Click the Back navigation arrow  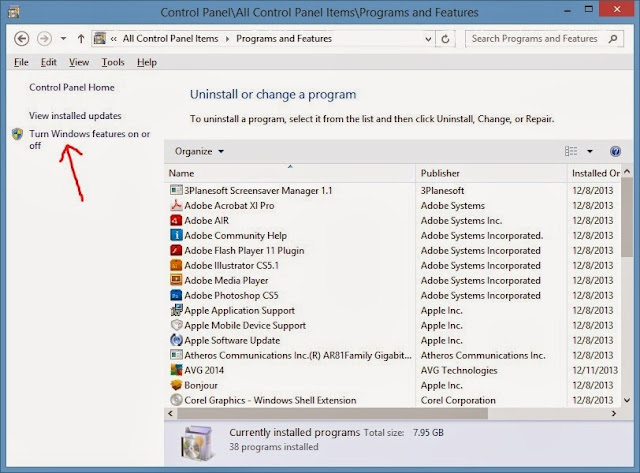click(22, 39)
